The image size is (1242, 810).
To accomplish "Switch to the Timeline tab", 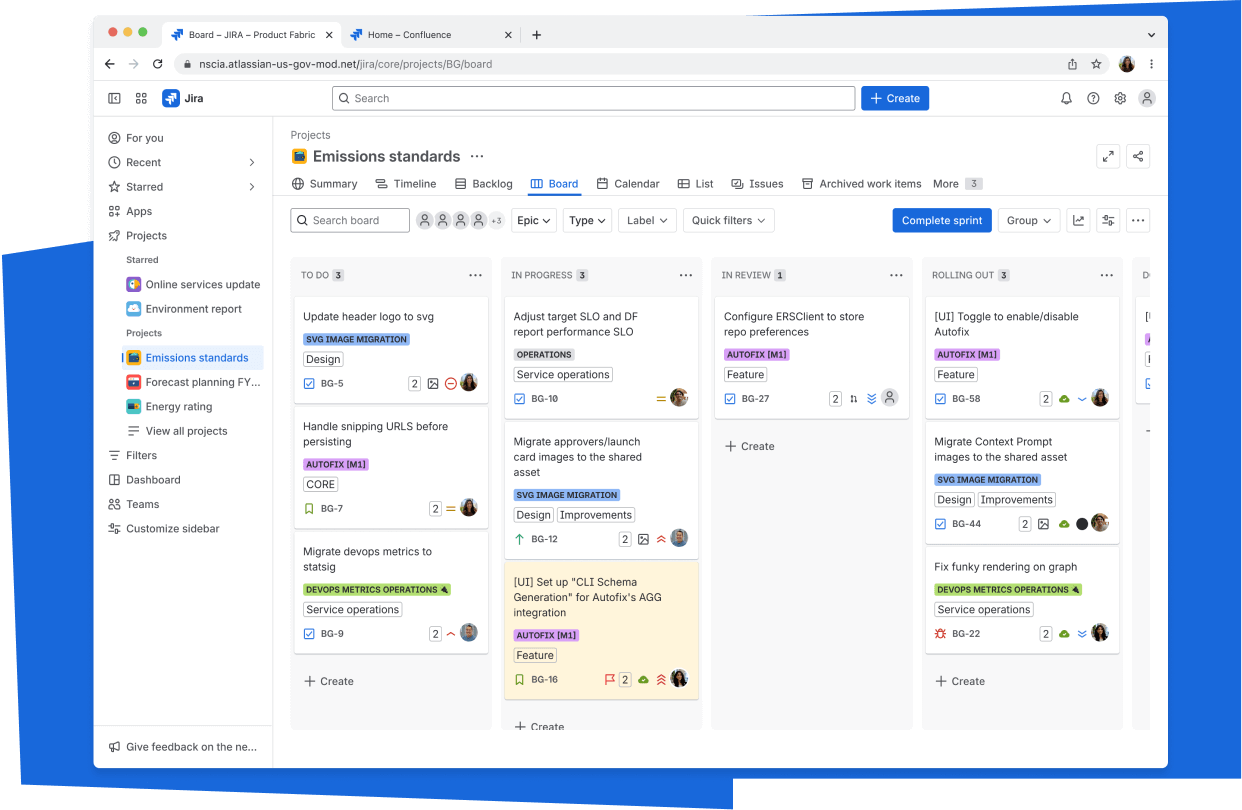I will point(405,184).
